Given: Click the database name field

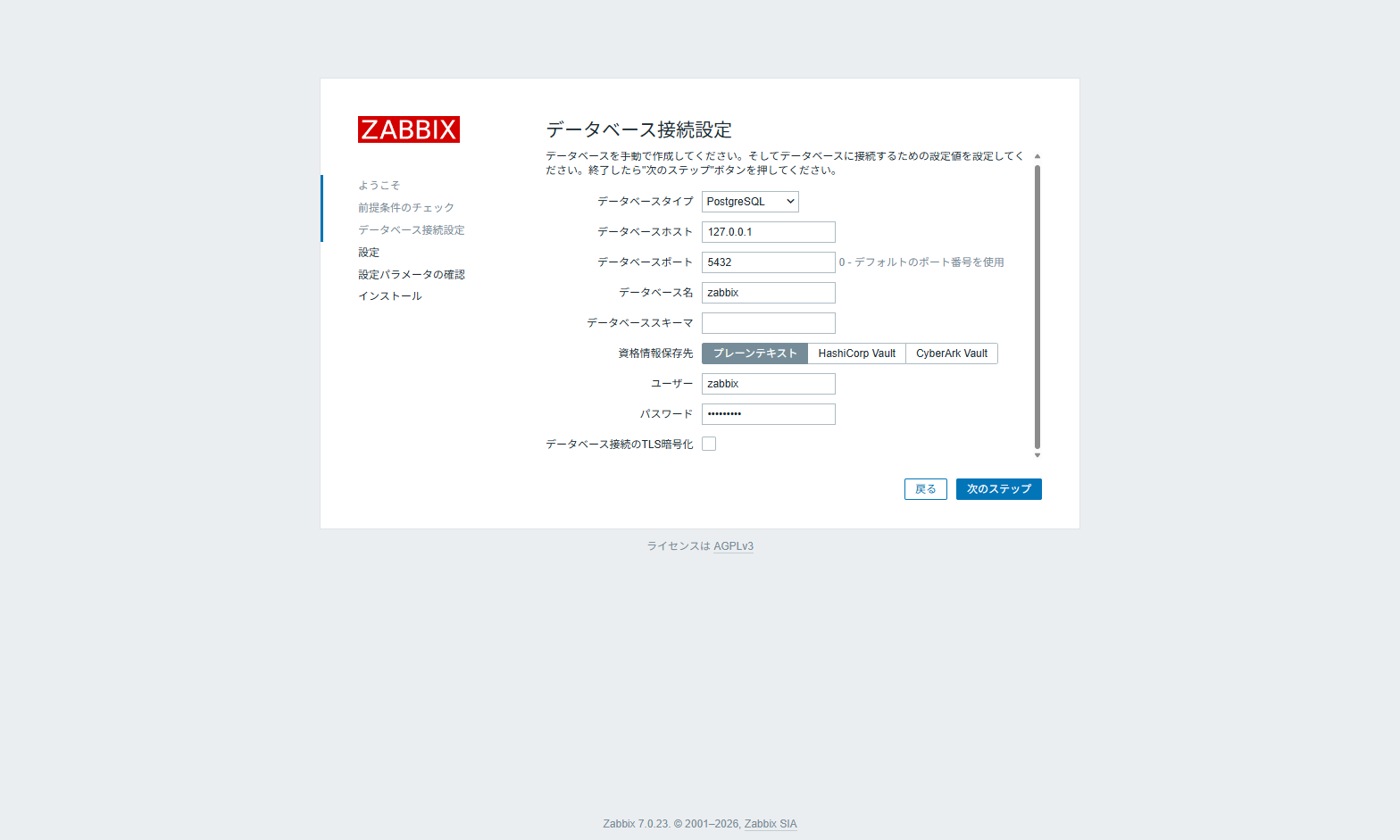Looking at the screenshot, I should point(769,293).
